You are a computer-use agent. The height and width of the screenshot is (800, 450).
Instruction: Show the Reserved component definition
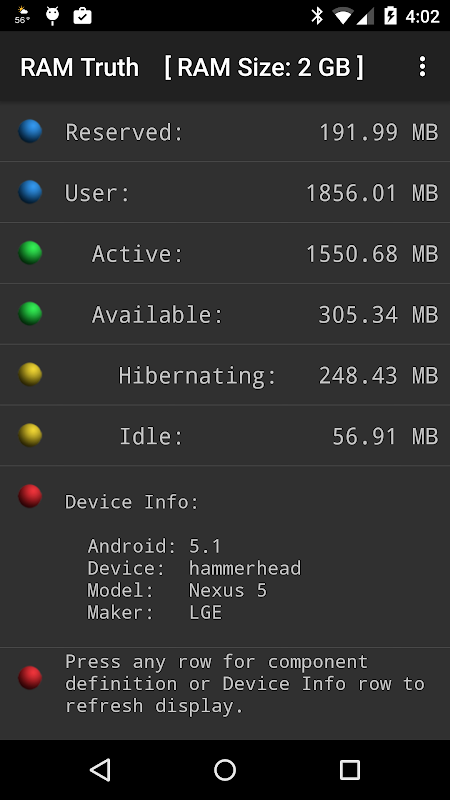(x=225, y=132)
